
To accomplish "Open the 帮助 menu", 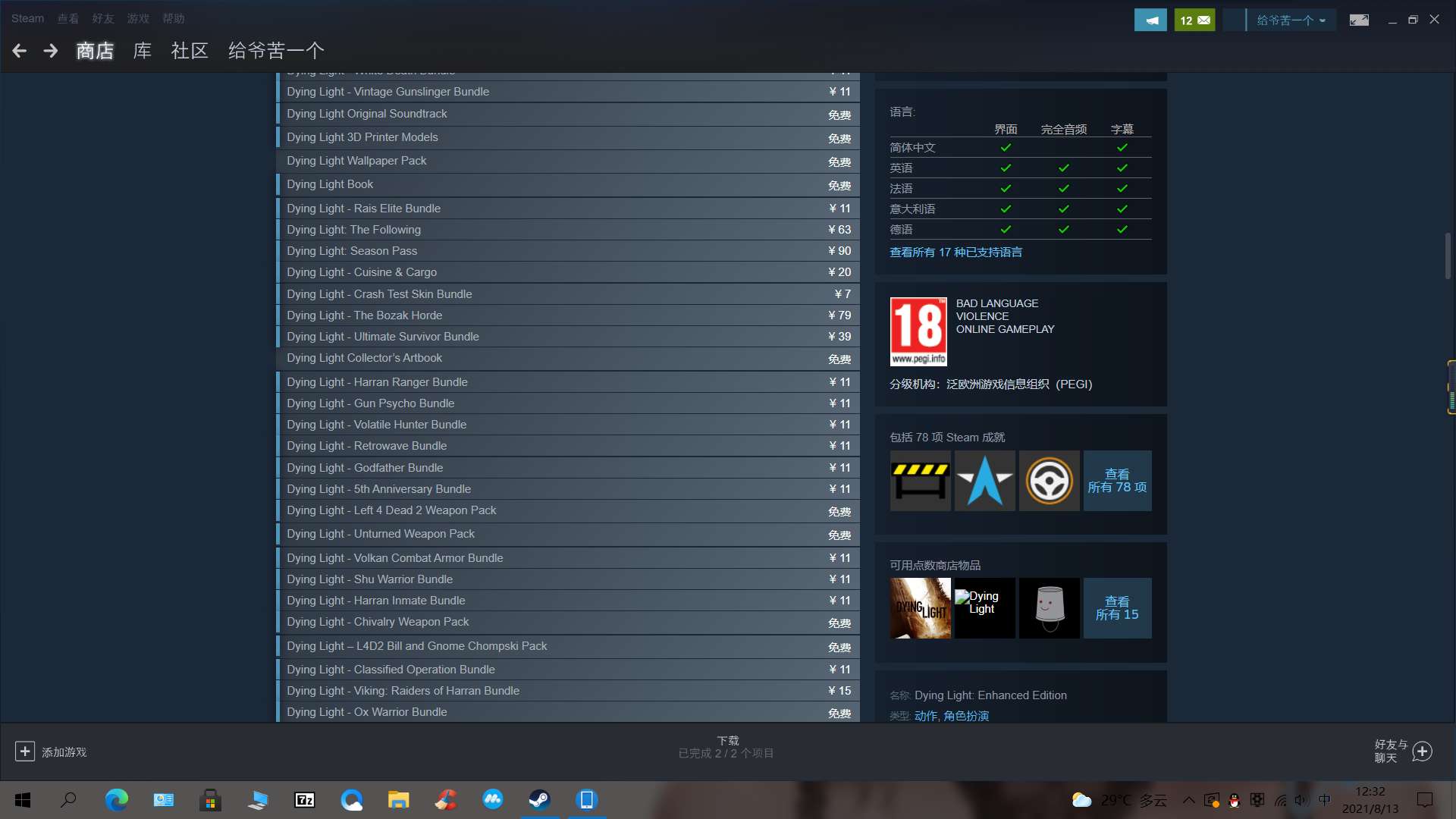I will (x=174, y=18).
